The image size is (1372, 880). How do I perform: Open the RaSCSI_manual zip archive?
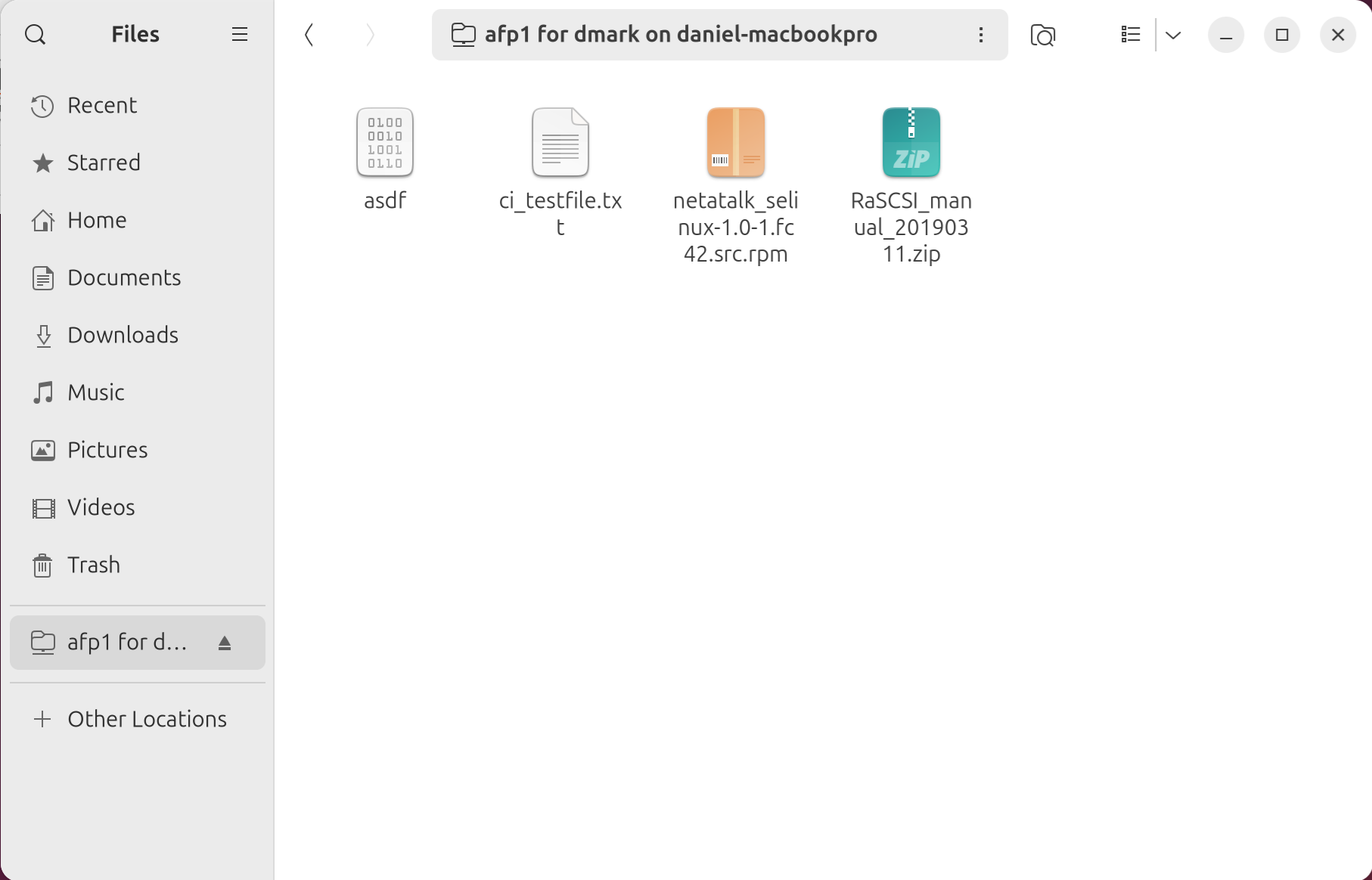point(911,142)
